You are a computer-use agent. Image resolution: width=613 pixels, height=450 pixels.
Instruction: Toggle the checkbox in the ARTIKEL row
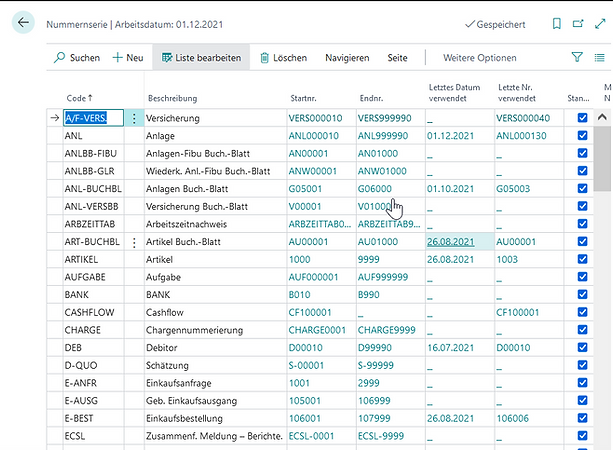[583, 260]
